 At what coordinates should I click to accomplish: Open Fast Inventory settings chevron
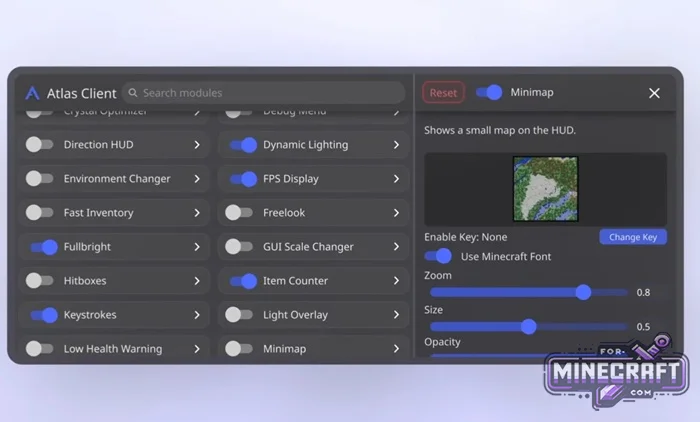[x=197, y=213]
